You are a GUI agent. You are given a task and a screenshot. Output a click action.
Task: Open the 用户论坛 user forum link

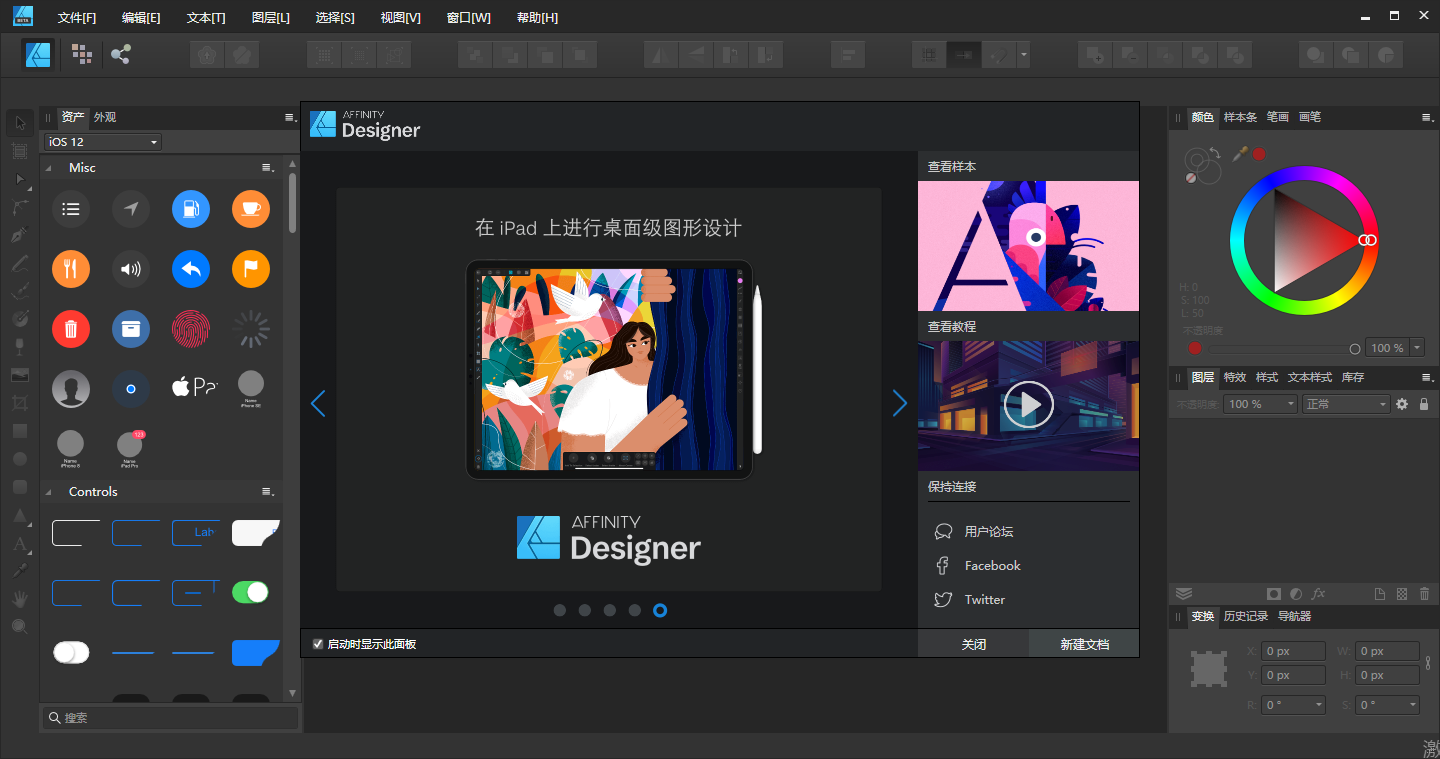tap(988, 532)
